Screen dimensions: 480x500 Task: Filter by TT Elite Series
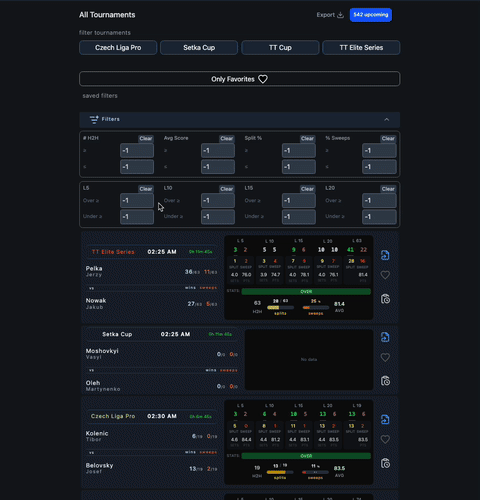tap(361, 48)
